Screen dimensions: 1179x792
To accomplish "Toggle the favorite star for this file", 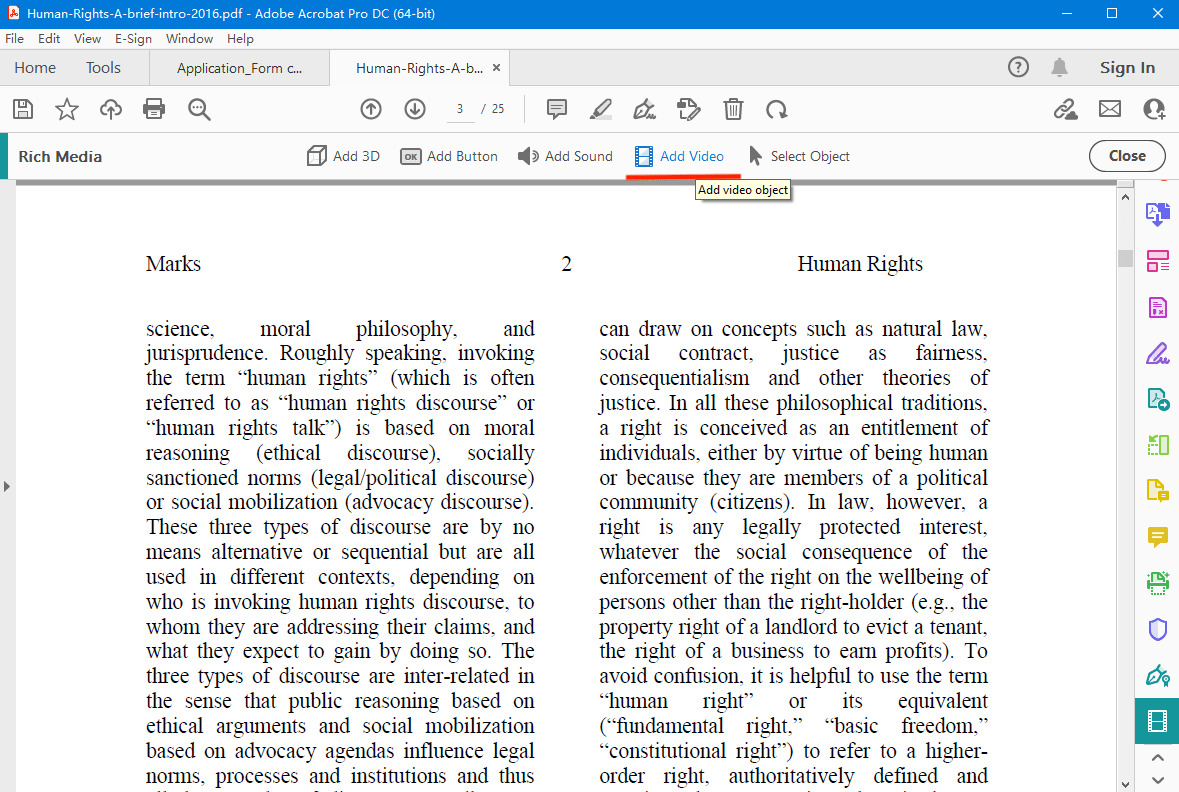I will click(x=66, y=109).
